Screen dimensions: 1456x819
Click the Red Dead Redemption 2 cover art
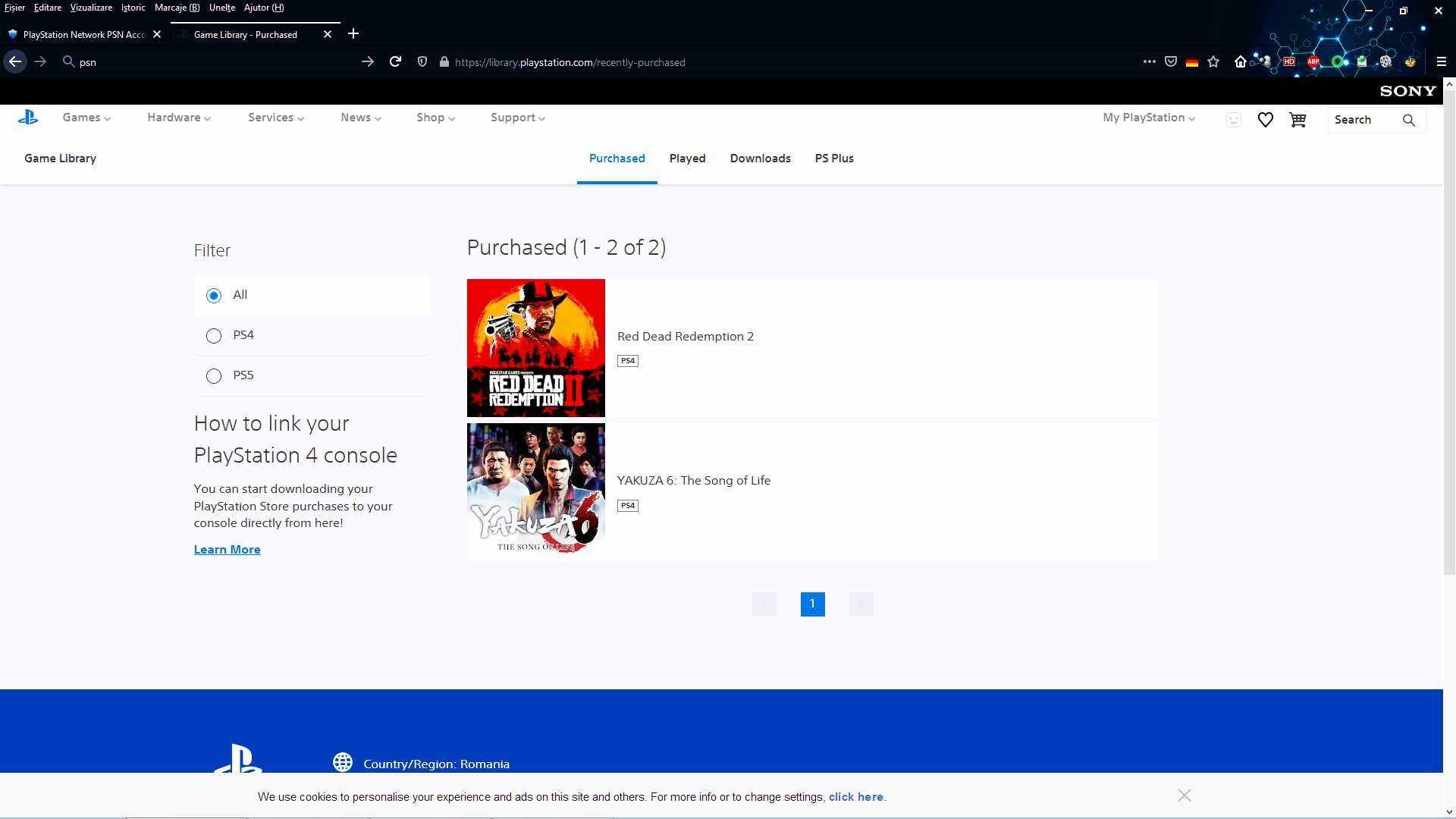pos(535,348)
